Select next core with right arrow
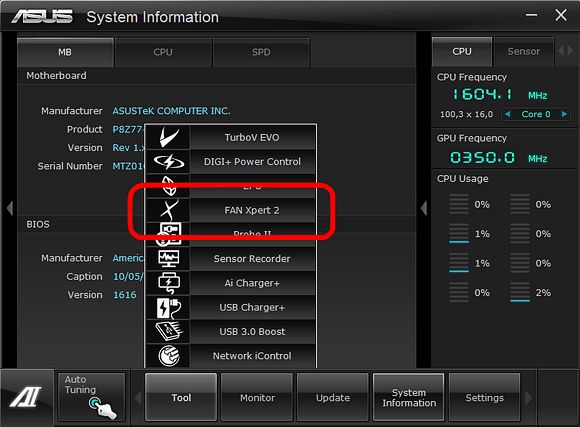This screenshot has width=580, height=427. point(564,114)
